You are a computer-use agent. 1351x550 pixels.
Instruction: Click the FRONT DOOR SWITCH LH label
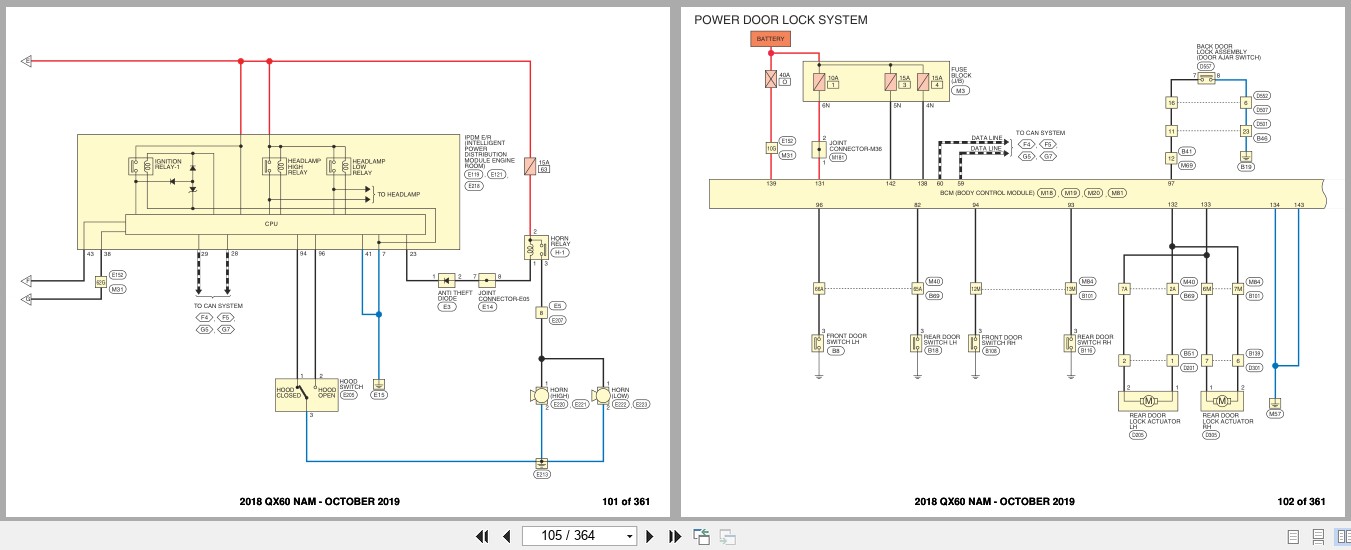coord(848,340)
